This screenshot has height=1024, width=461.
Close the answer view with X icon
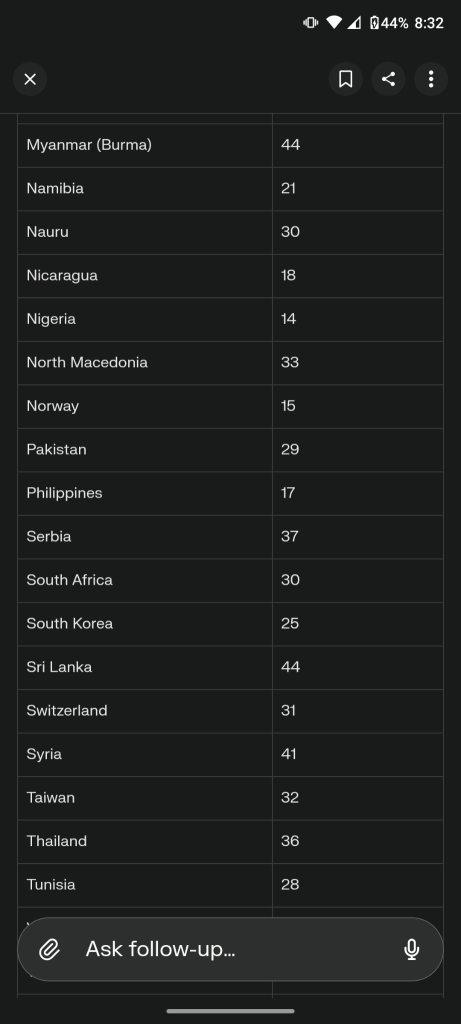(30, 79)
